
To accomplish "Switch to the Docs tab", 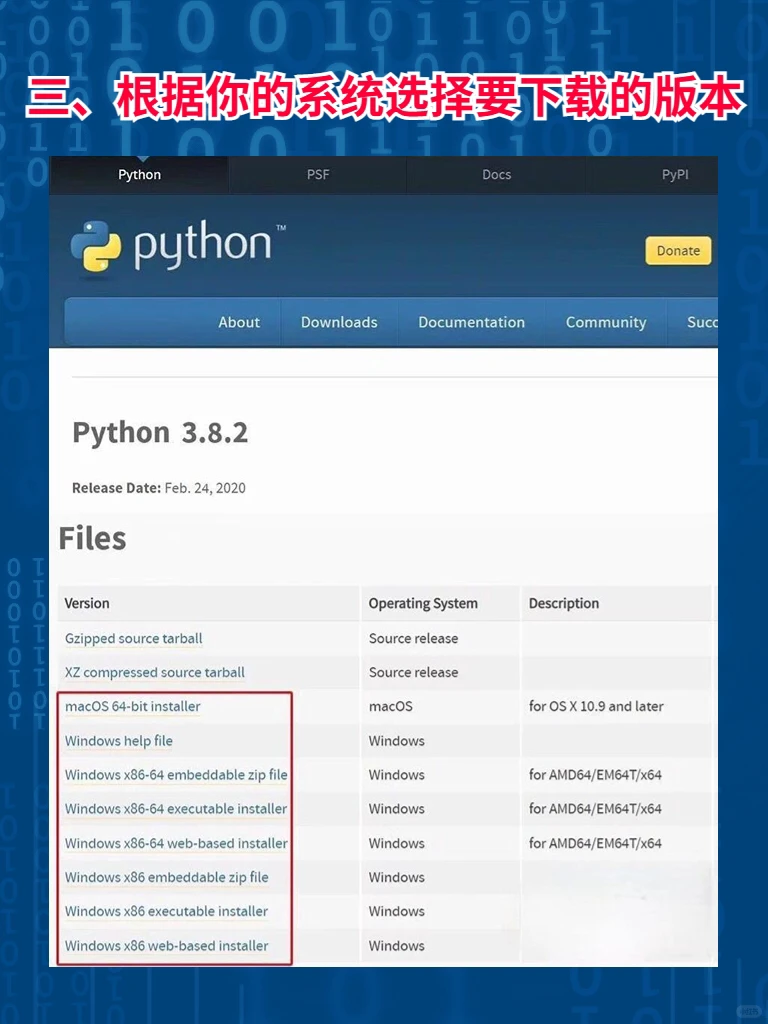I will coord(496,175).
